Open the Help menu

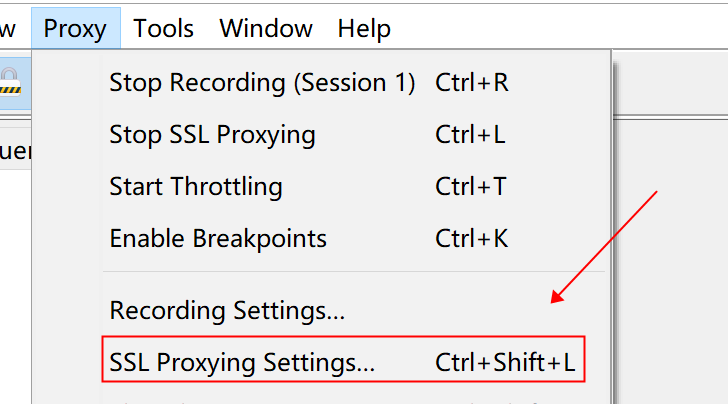coord(364,28)
